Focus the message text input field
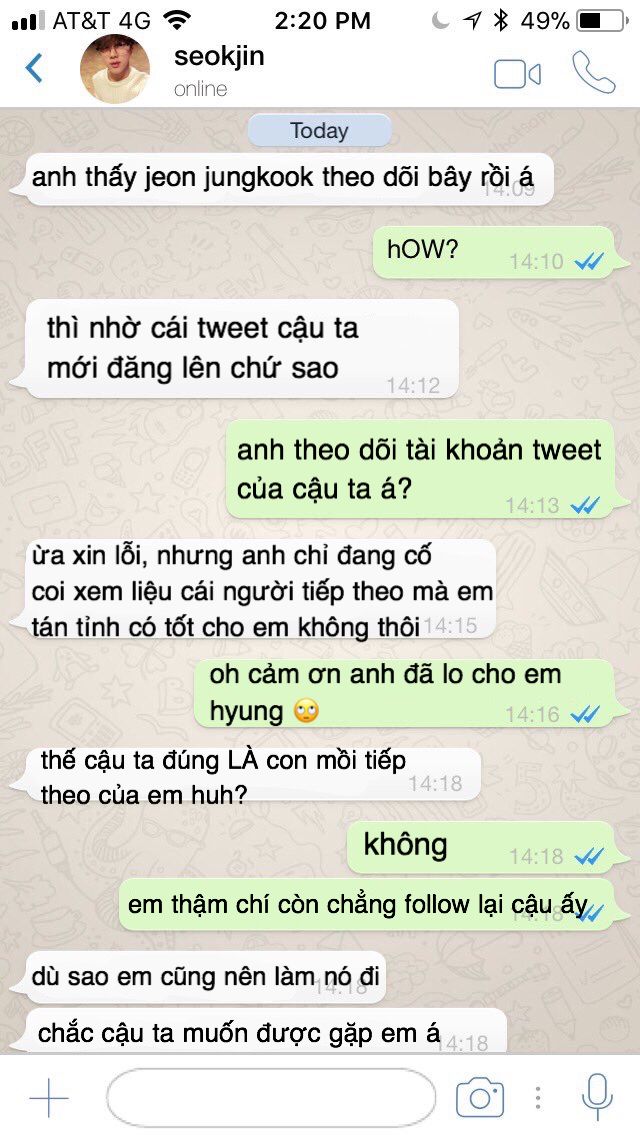Viewport: 640px width, 1136px height. pos(271,1097)
